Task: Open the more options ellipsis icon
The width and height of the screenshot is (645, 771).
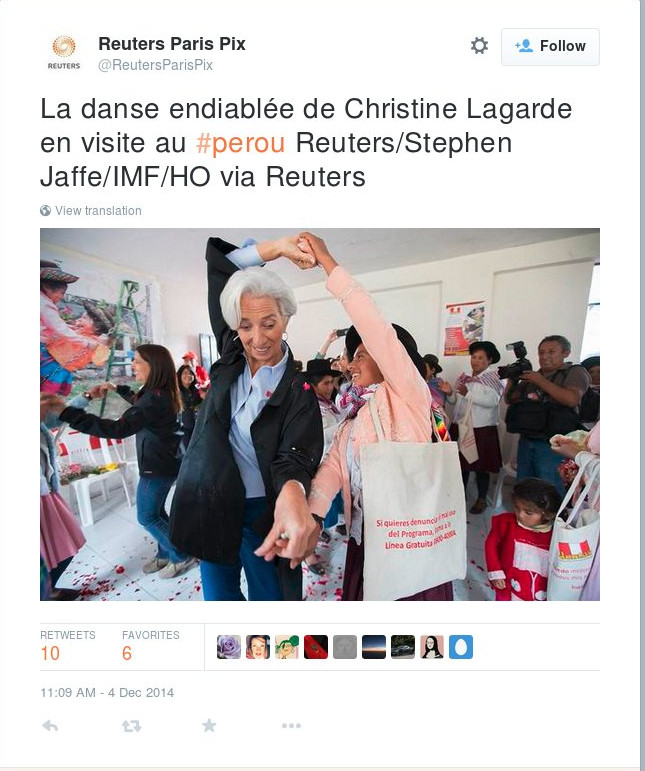Action: (x=291, y=726)
